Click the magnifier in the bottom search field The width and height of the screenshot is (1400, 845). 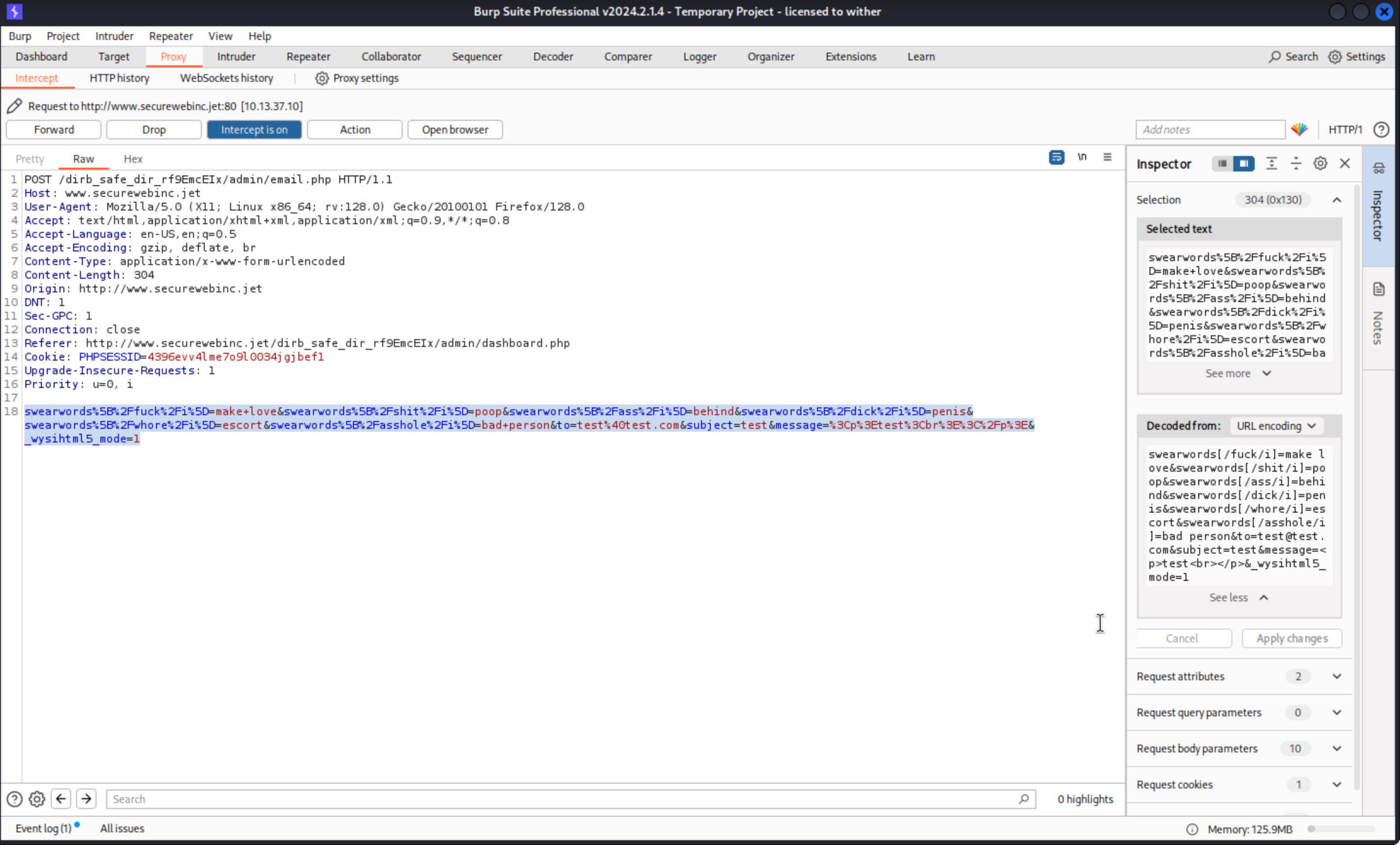(1023, 799)
